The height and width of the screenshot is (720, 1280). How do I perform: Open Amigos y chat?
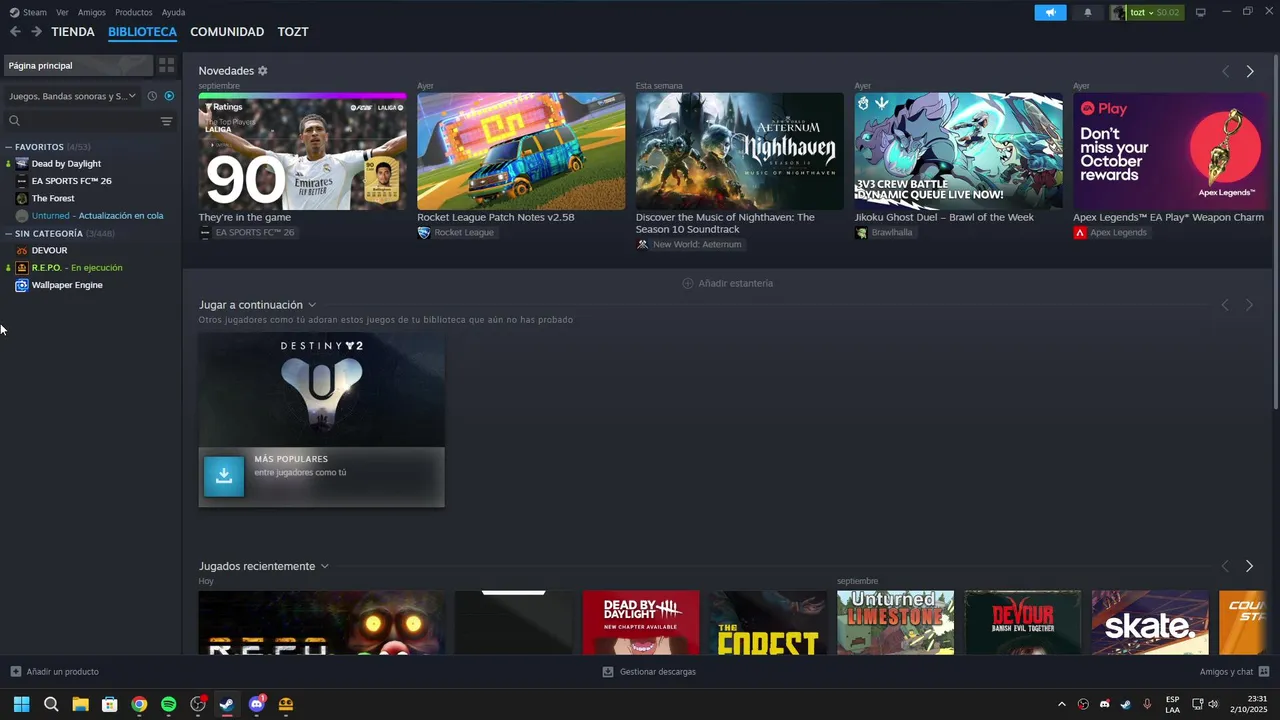coord(1226,672)
